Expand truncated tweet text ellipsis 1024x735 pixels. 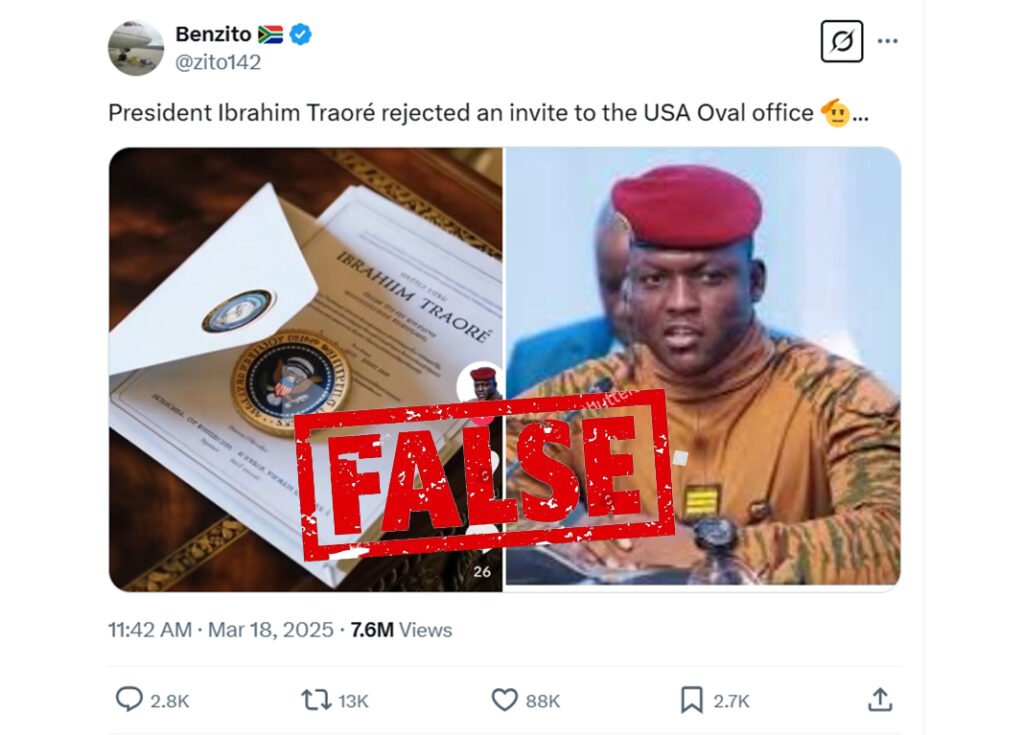pos(861,115)
